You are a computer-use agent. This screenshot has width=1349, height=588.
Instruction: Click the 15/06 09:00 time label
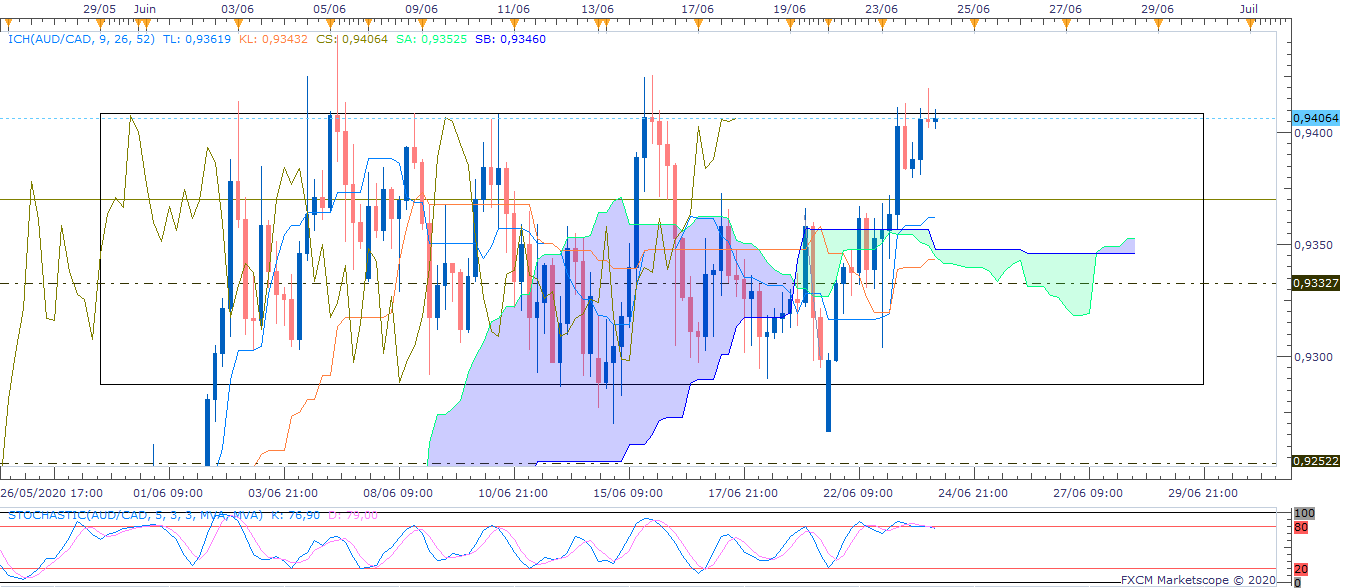(x=628, y=492)
